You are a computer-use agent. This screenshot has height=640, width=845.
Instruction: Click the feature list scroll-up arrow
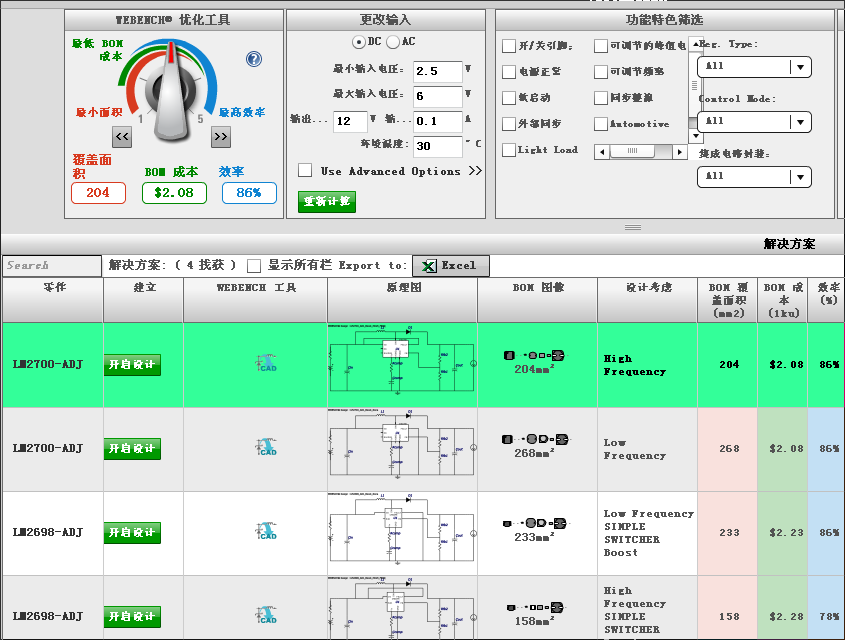tap(696, 44)
